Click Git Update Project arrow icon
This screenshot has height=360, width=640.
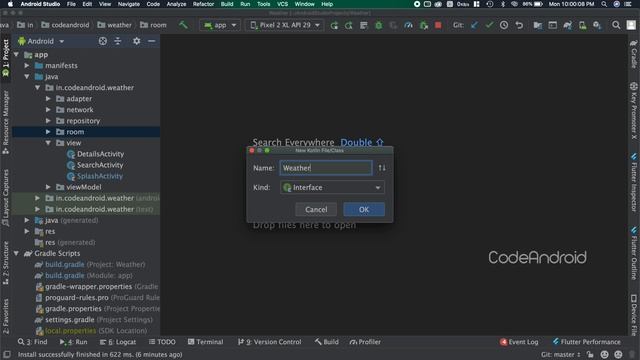click(474, 25)
